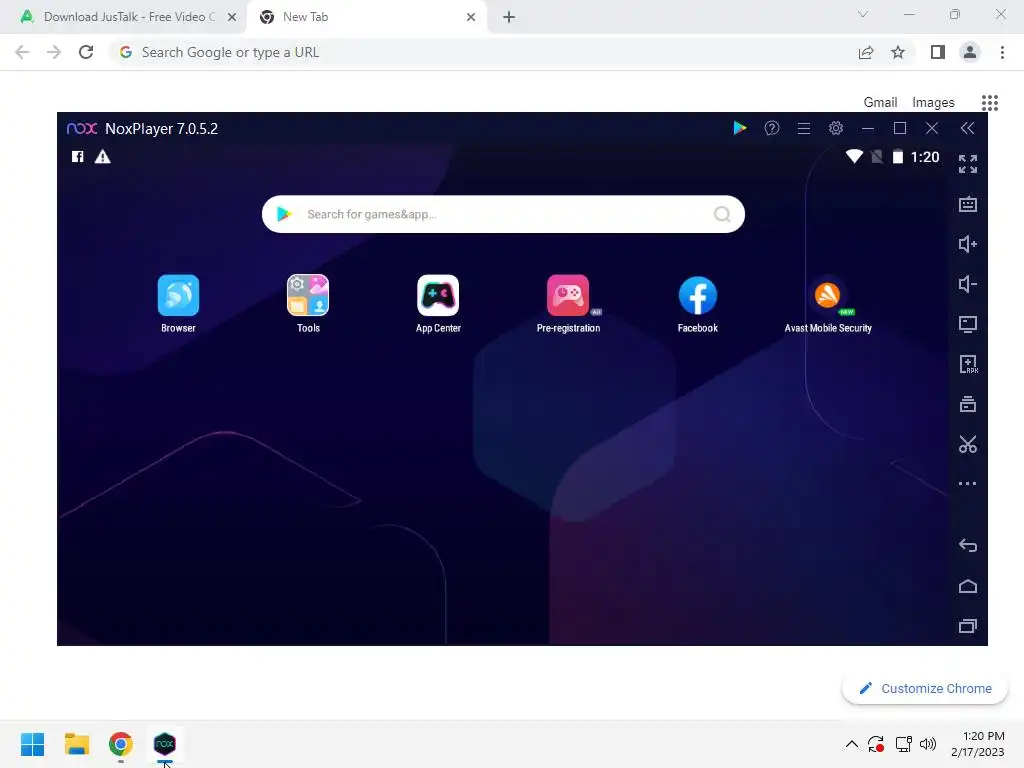The width and height of the screenshot is (1024, 768).
Task: Open Avast Mobile Security
Action: 827,296
